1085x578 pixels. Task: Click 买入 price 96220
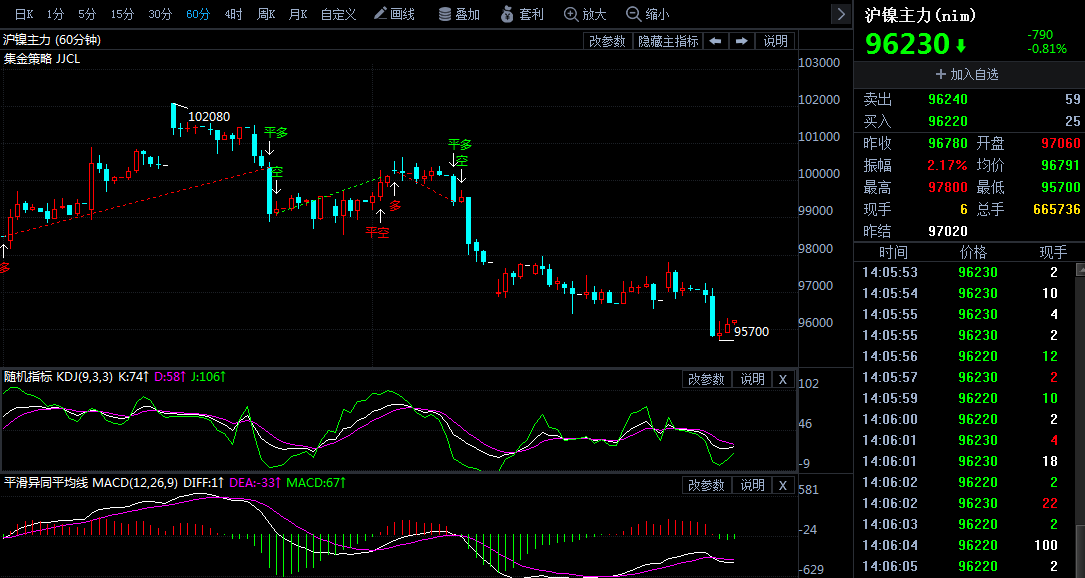(x=948, y=121)
